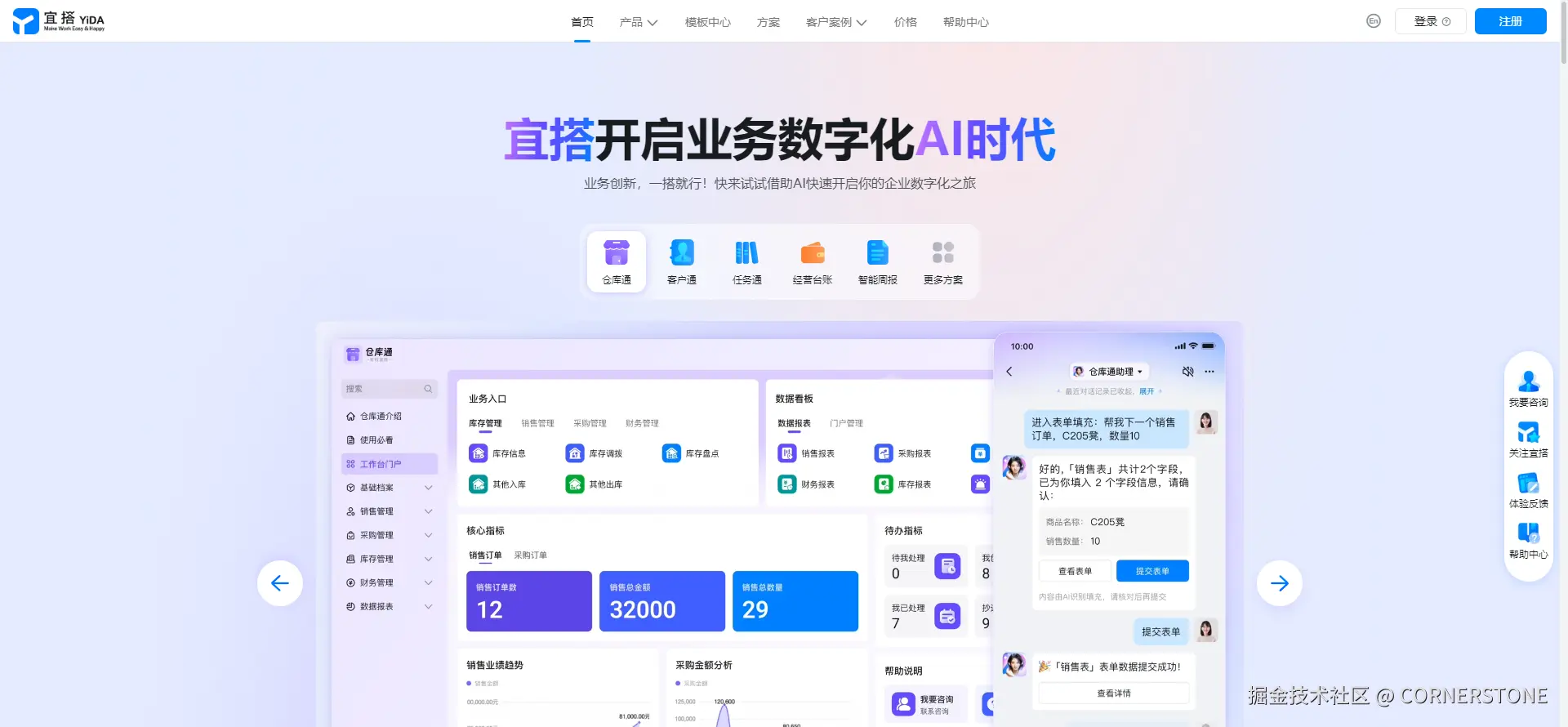Switch to the 采购订单 tab in 核心指标
This screenshot has width=1568, height=727.
click(x=531, y=555)
